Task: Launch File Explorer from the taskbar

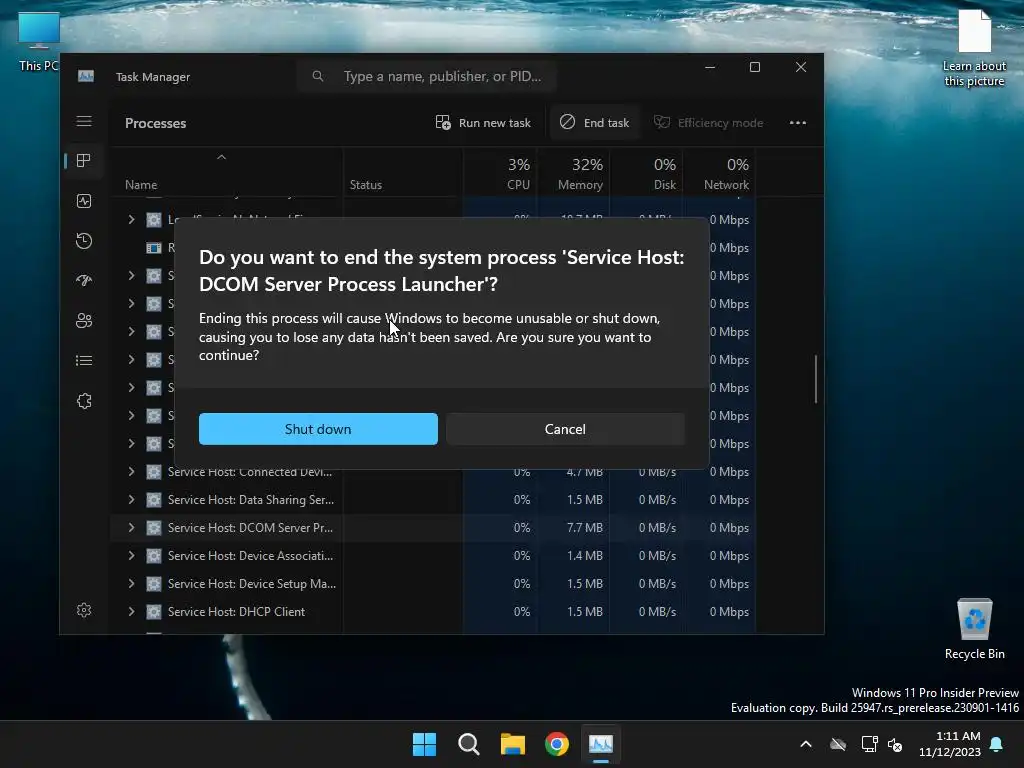Action: pos(513,744)
